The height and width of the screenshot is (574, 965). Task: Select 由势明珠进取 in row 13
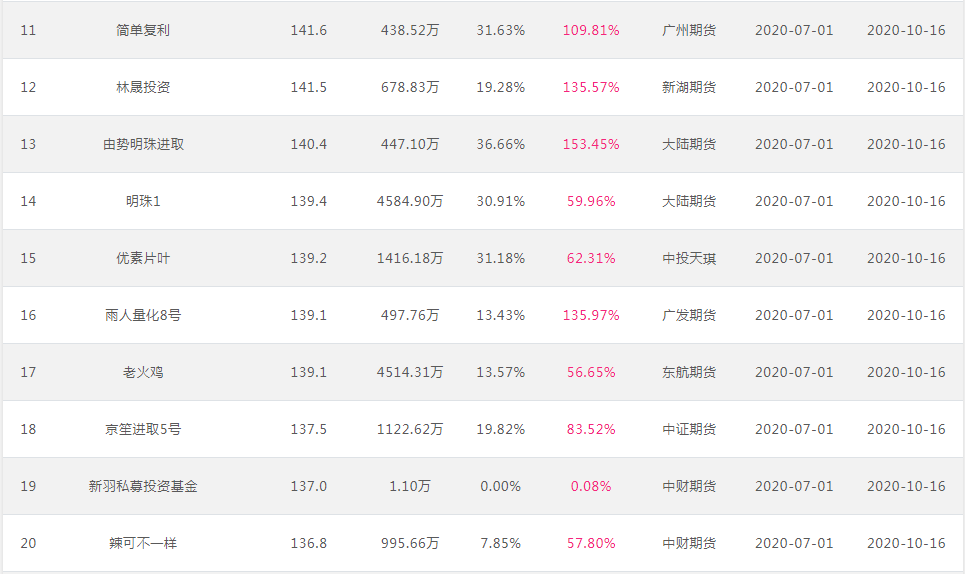[143, 144]
